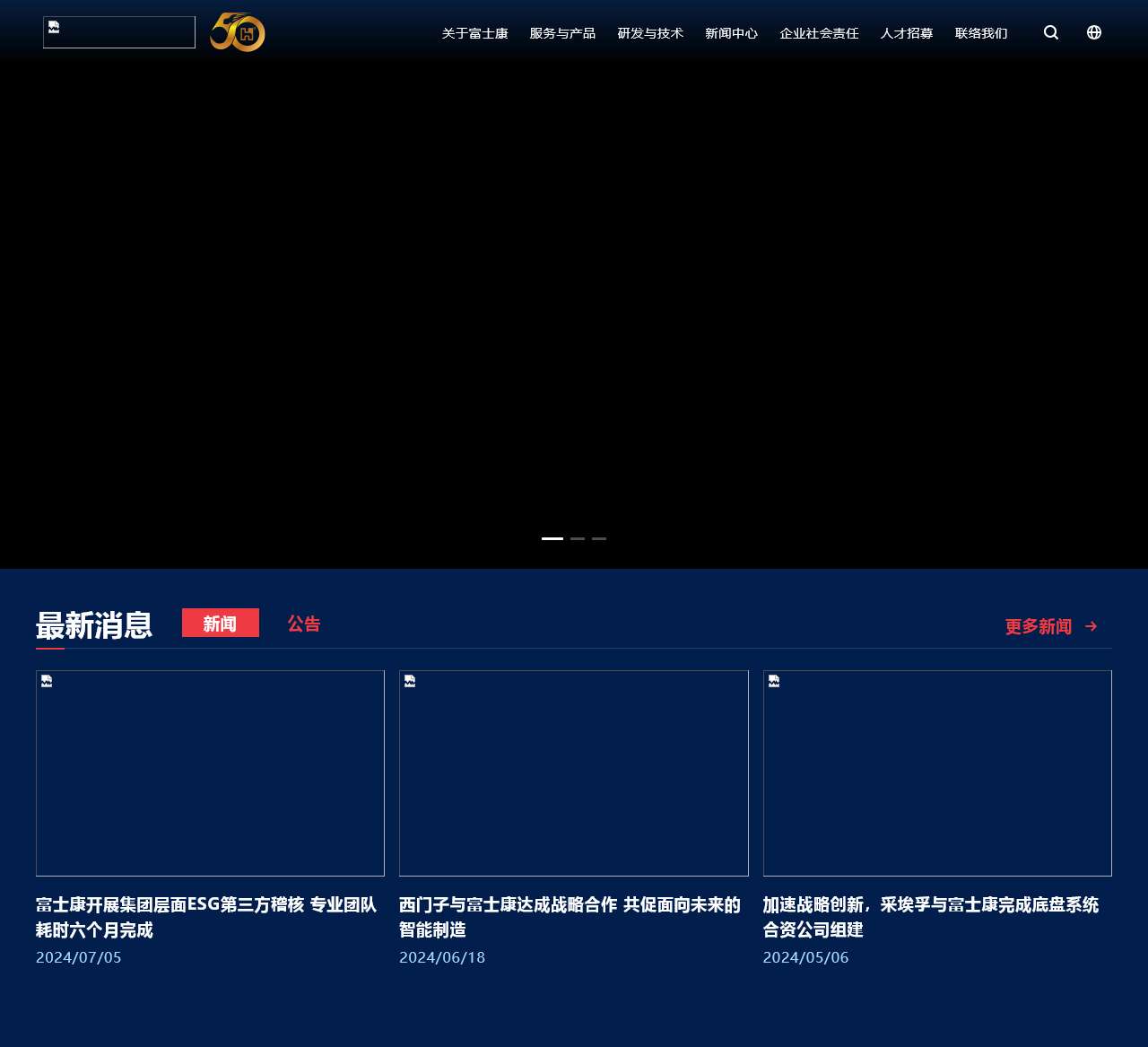The height and width of the screenshot is (1047, 1148).
Task: Switch to the 公告 tab
Action: (x=304, y=624)
